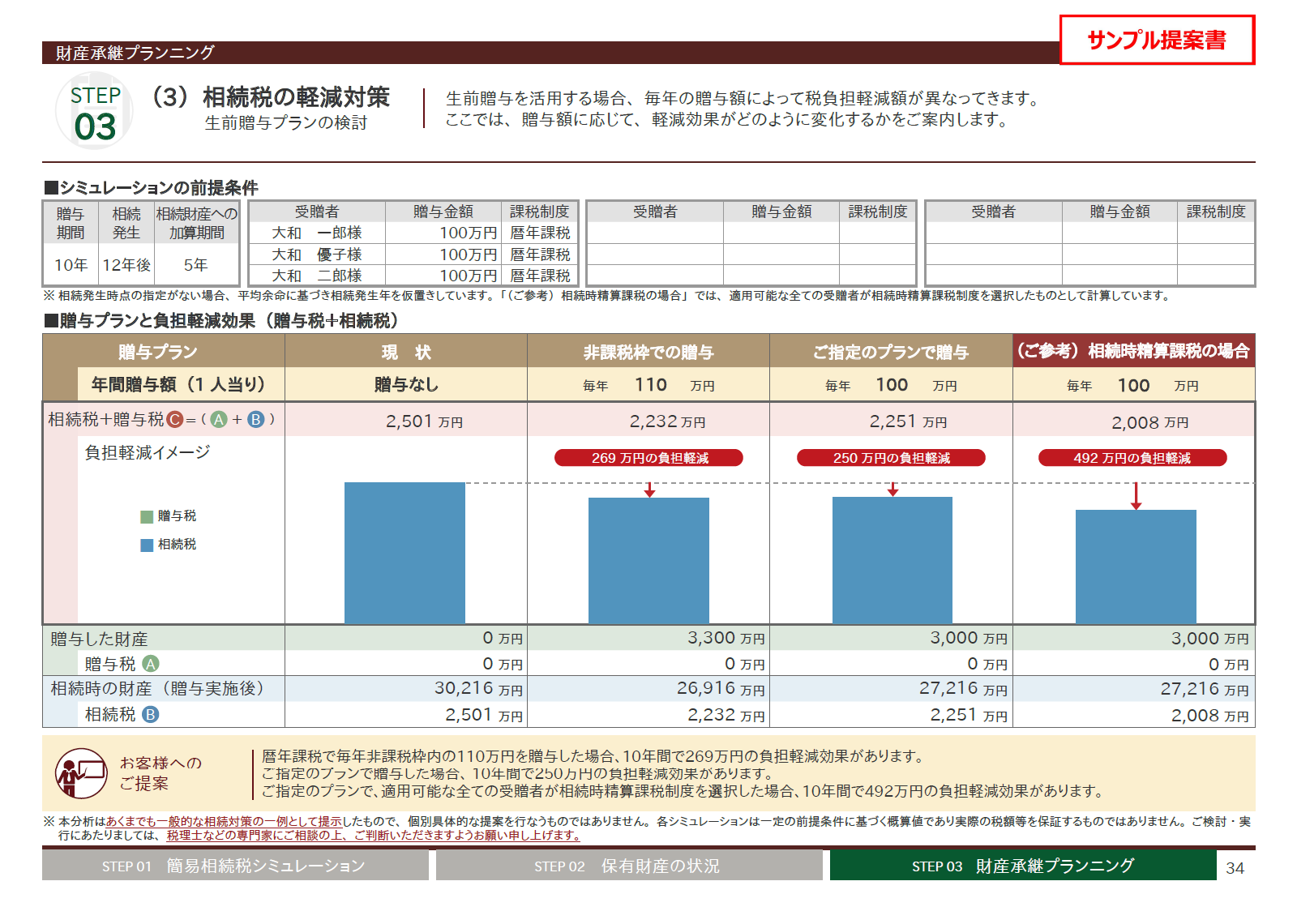Click the 492 万円の負担軽減 red badge
Image resolution: width=1297 pixels, height=924 pixels.
tap(1132, 458)
